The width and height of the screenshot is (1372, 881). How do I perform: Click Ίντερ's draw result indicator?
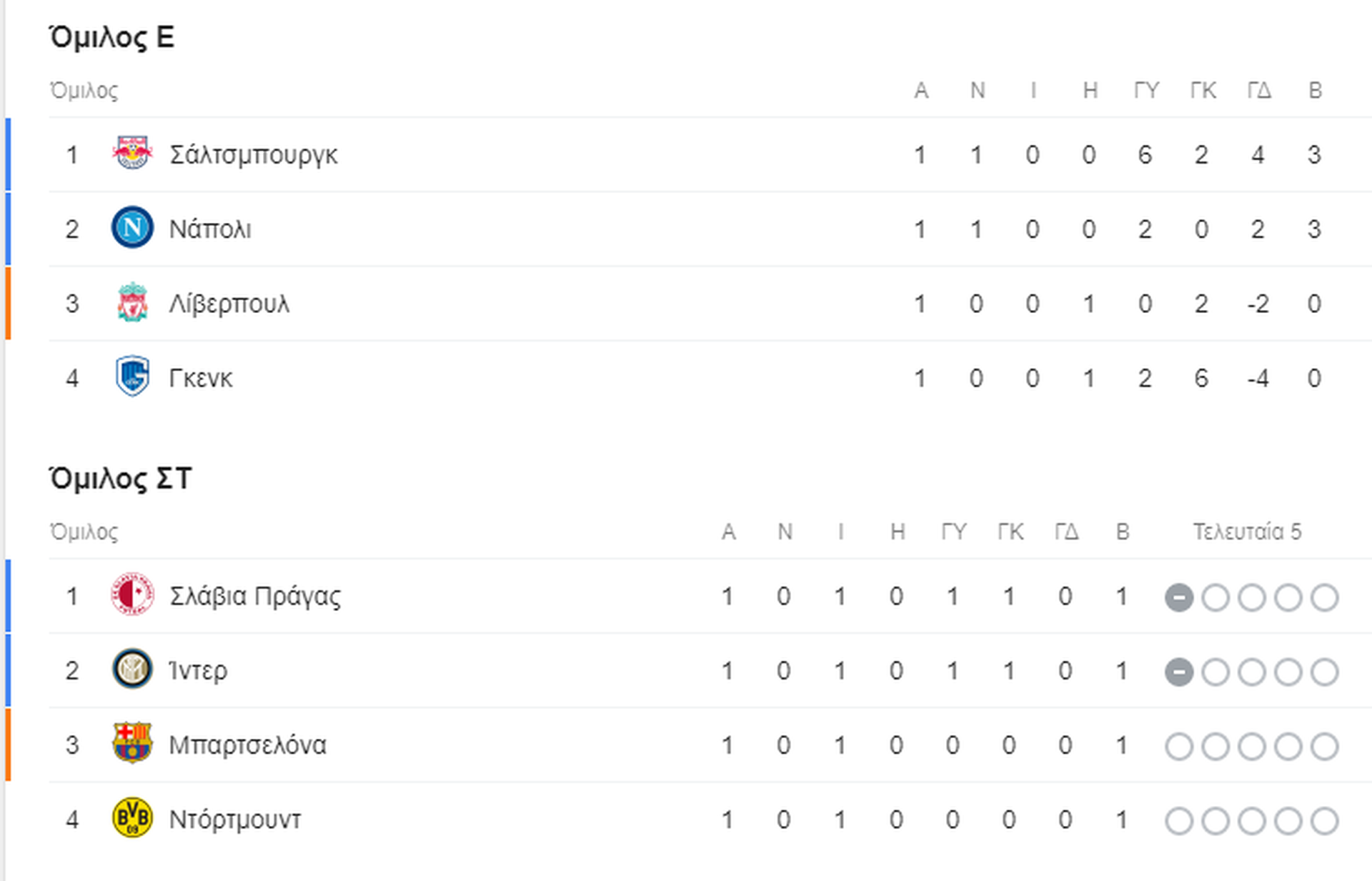tap(1178, 672)
